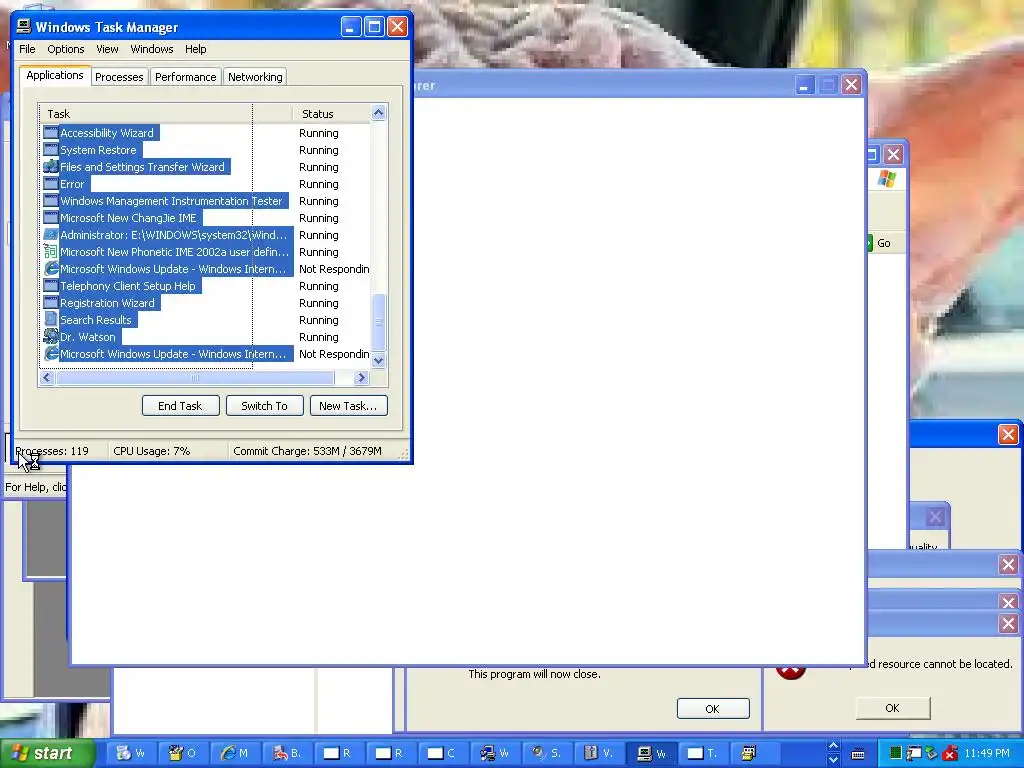1024x768 pixels.
Task: Select 'Microsoft New ChangJie IME' task
Action: coord(128,218)
